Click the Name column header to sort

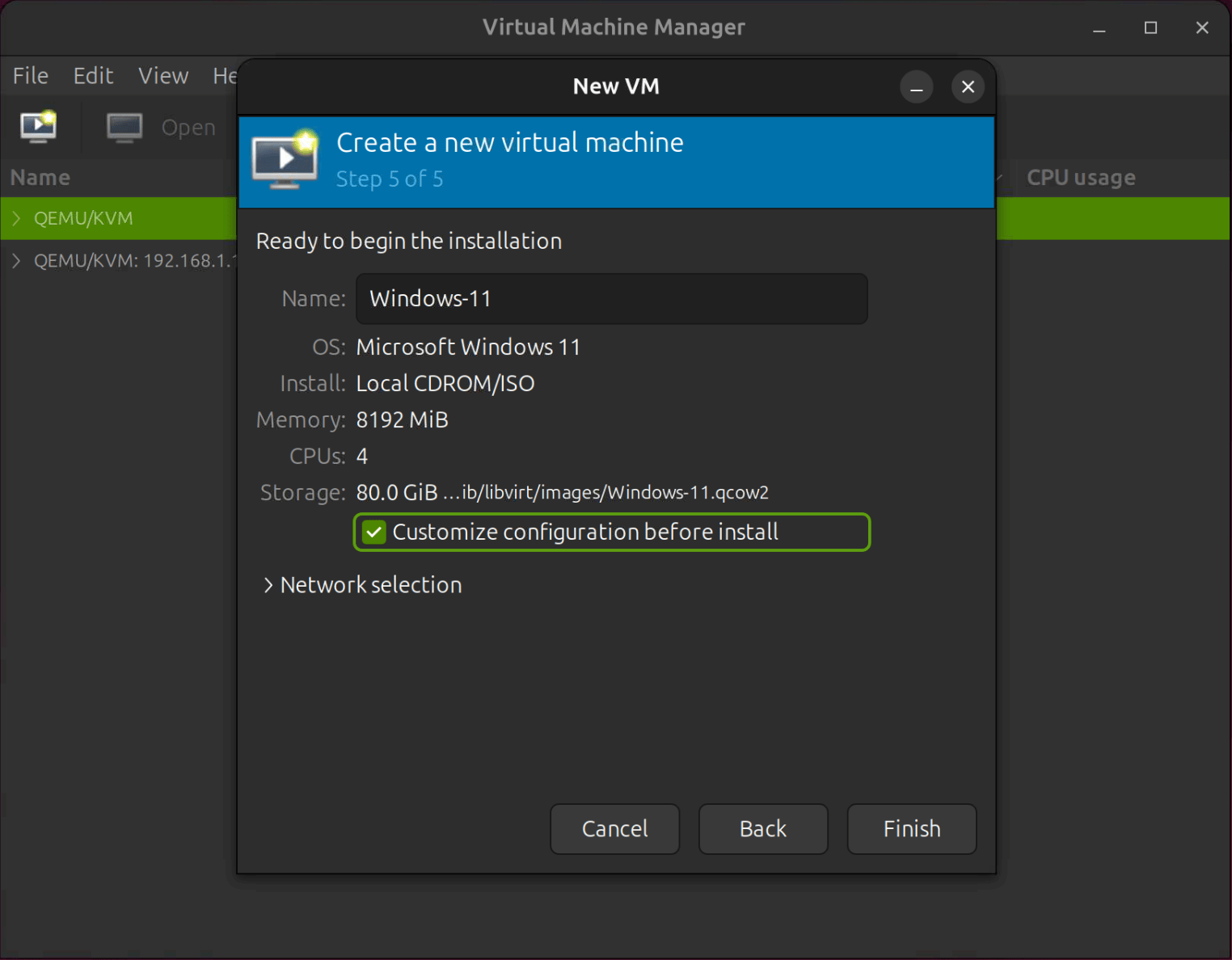(x=40, y=177)
